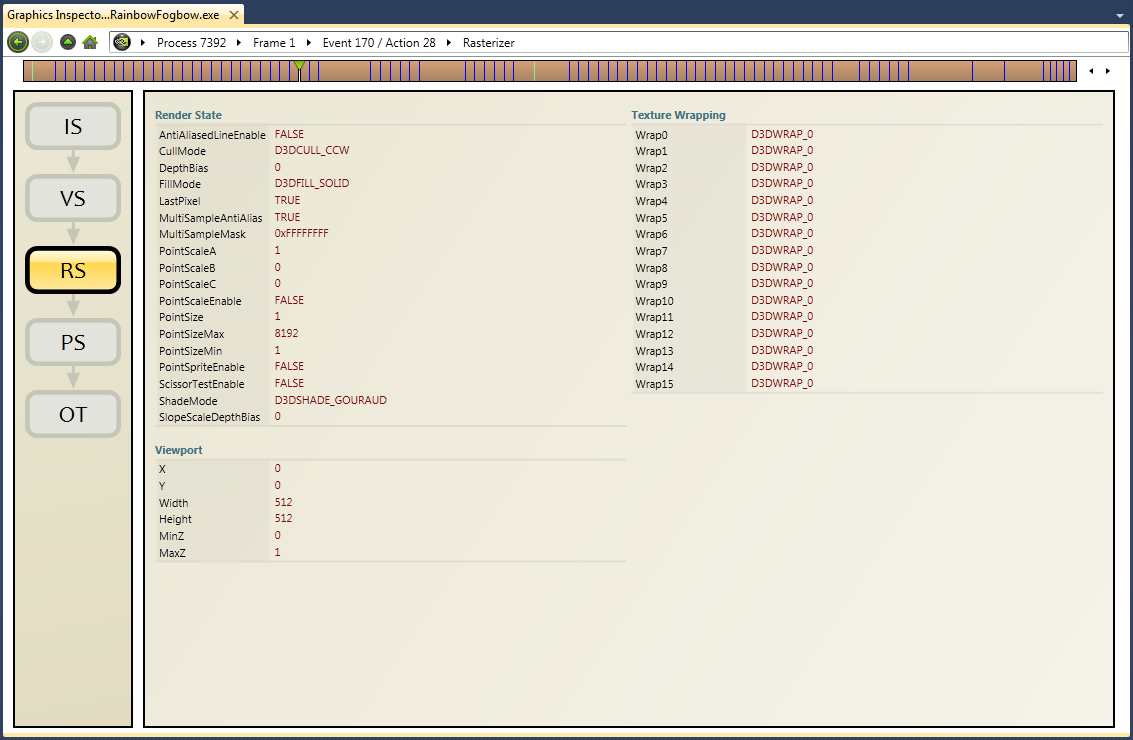
Task: Select the Wrap15 label
Action: tap(654, 384)
